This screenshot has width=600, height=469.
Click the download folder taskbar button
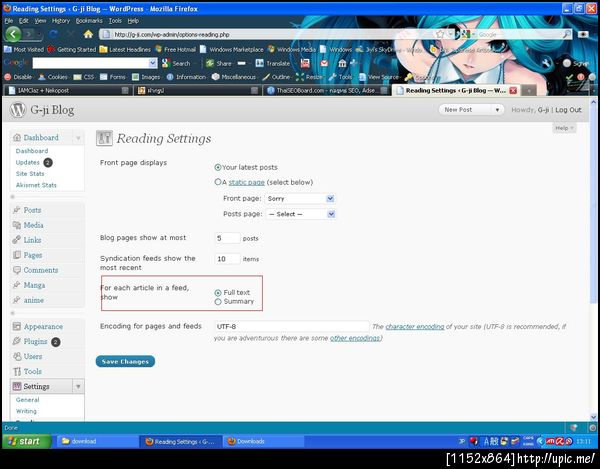click(97, 441)
